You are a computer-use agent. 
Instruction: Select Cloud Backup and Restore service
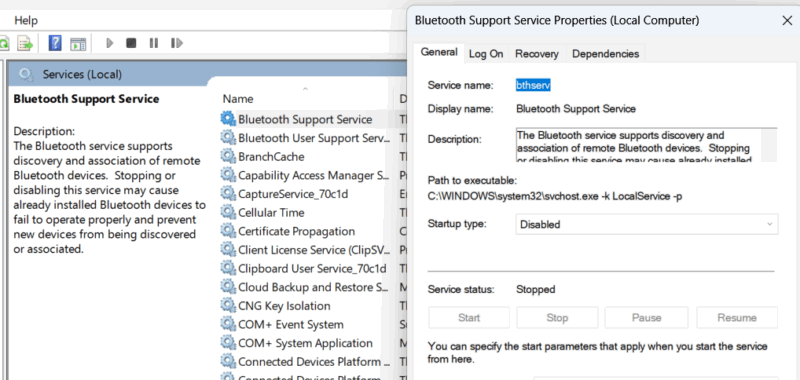[x=313, y=287]
